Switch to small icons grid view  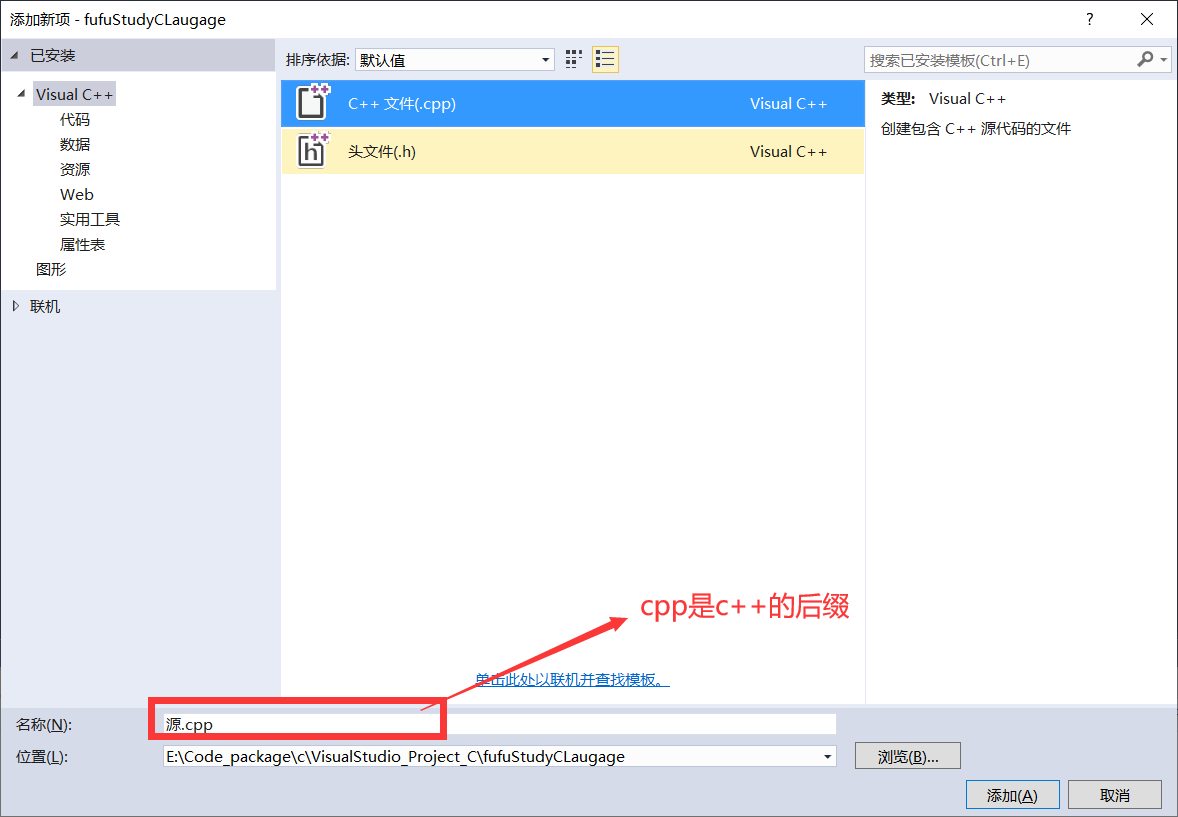574,59
